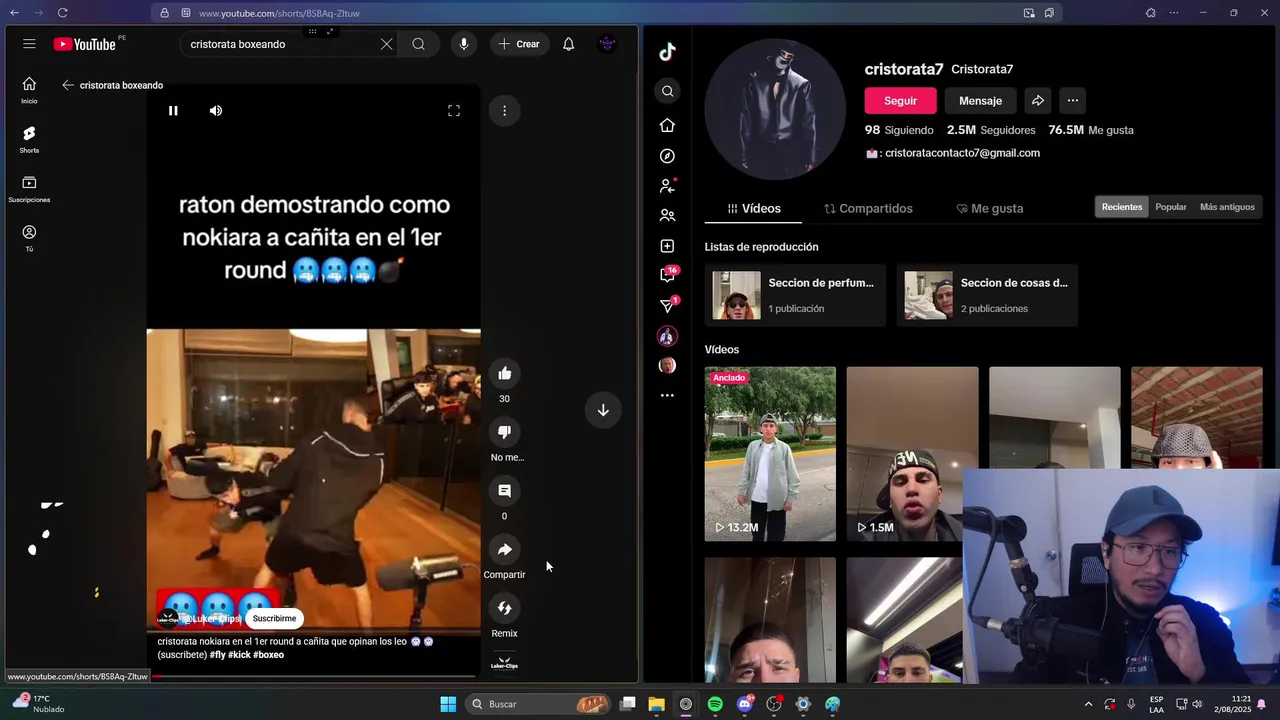
Task: Like the Short with thumbs up
Action: pyautogui.click(x=504, y=374)
